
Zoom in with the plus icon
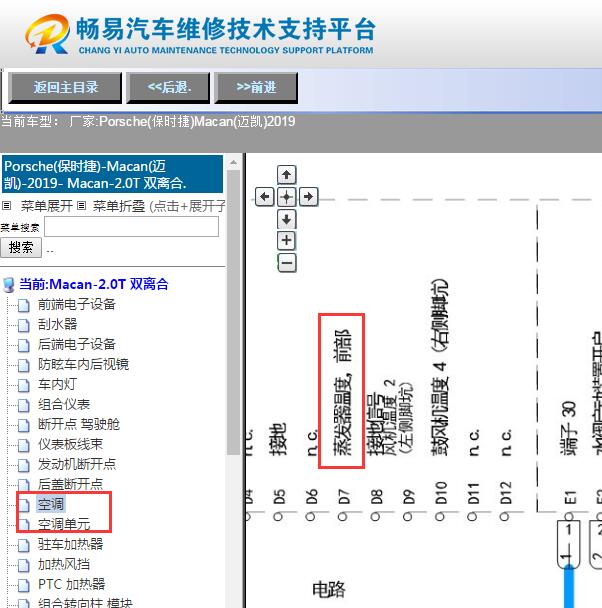click(286, 240)
